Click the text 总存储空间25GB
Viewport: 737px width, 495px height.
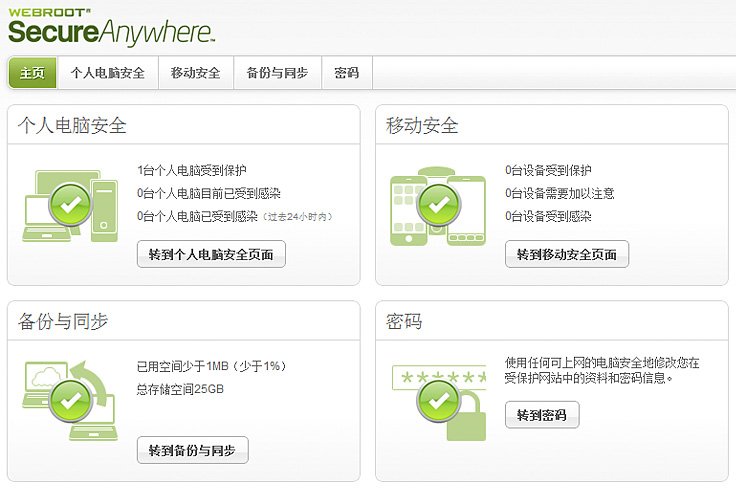180,389
